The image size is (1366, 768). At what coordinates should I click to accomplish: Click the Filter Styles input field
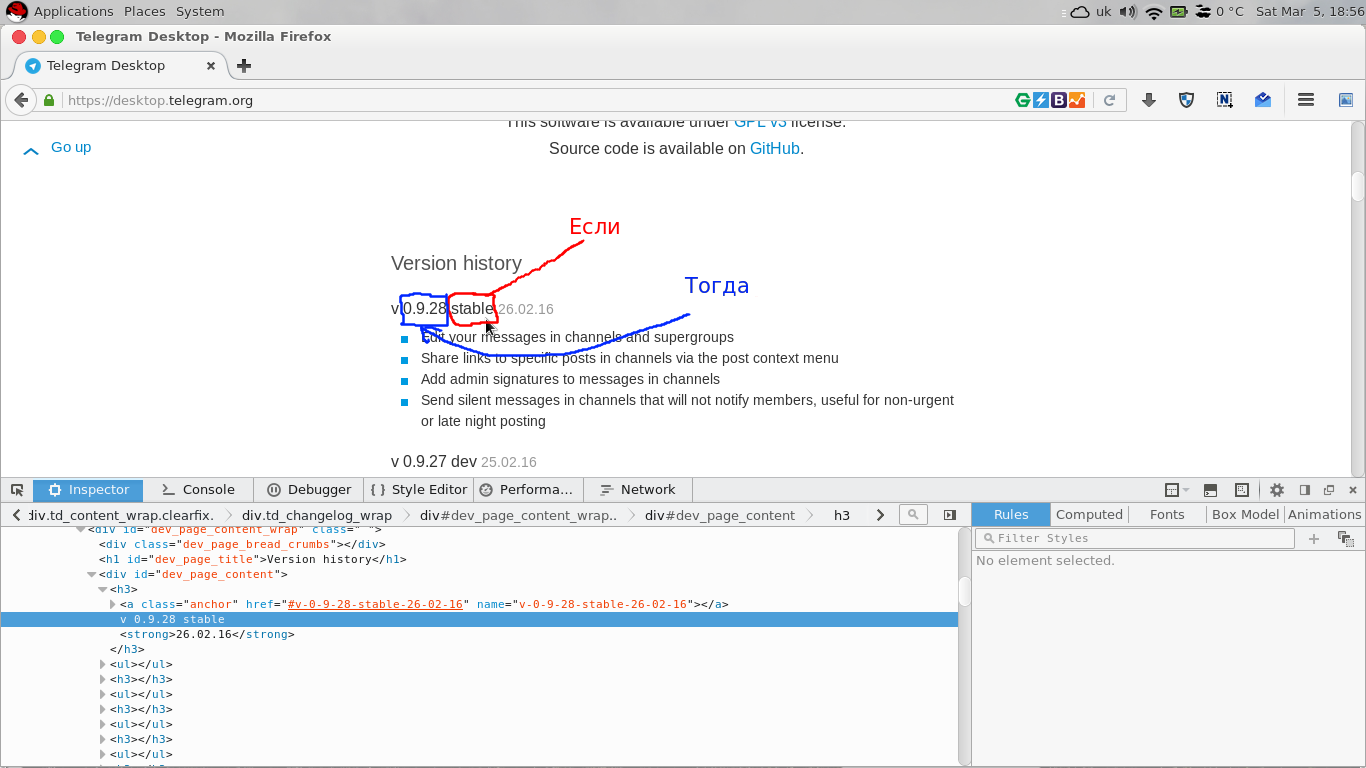click(1135, 538)
